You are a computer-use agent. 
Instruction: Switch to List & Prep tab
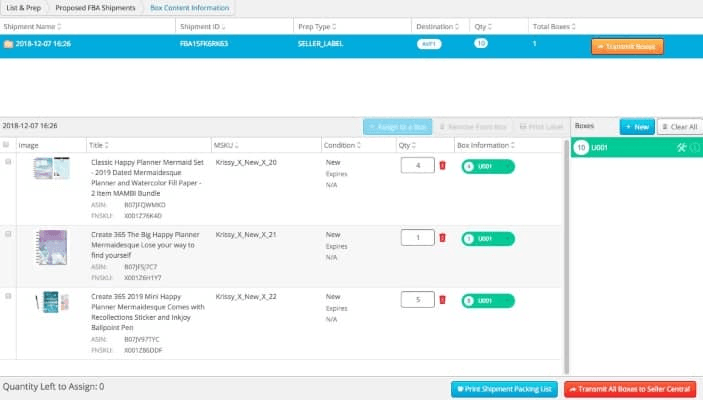click(x=24, y=8)
